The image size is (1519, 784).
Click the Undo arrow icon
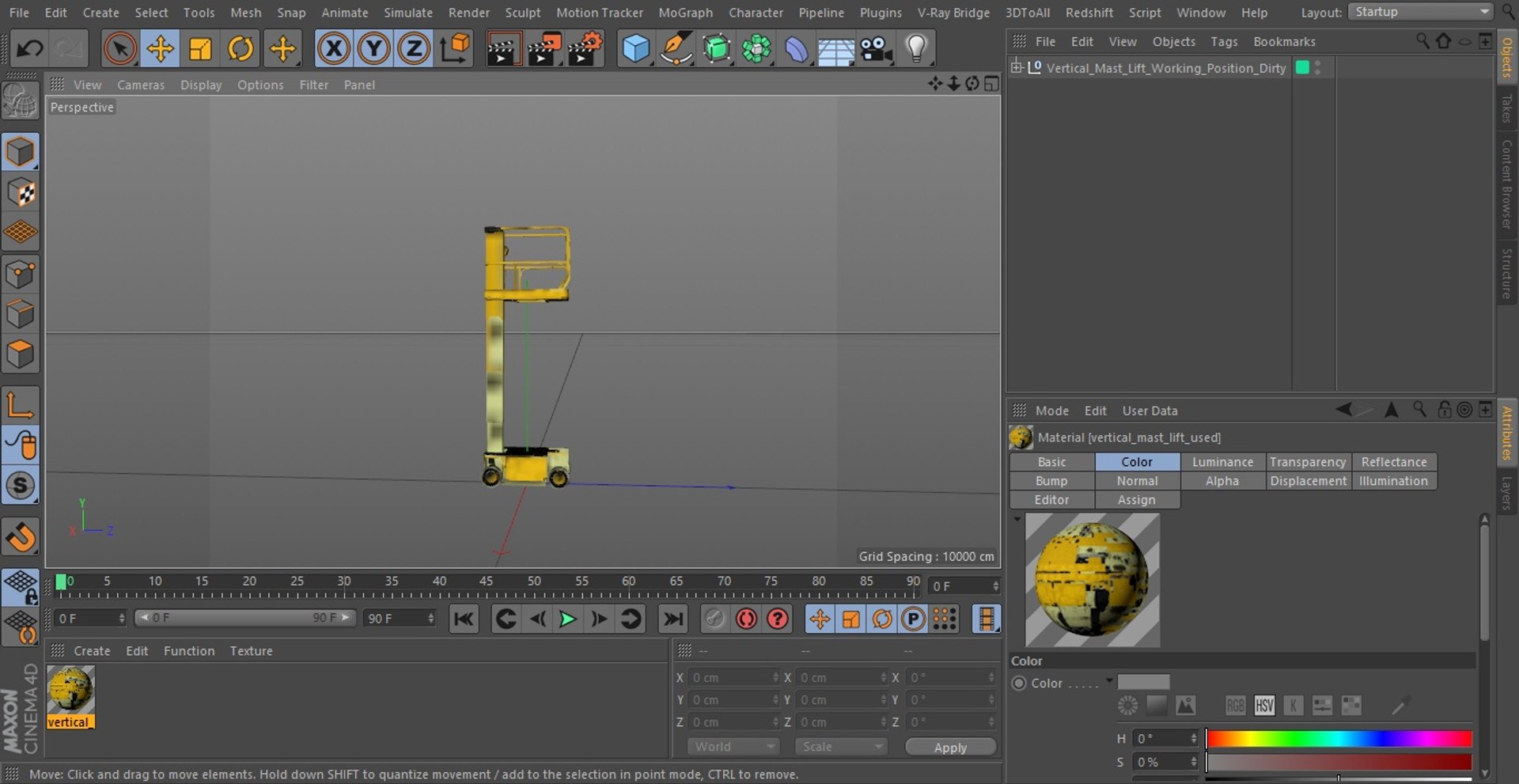coord(29,49)
